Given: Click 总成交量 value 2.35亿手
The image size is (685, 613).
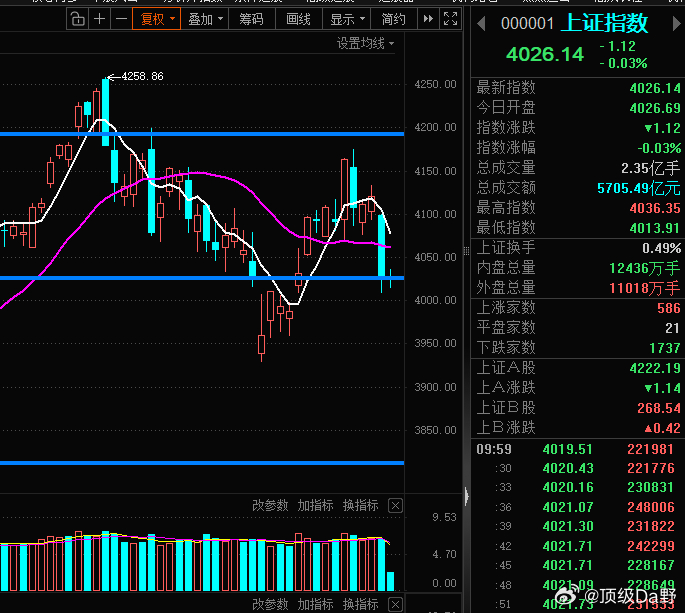Looking at the screenshot, I should [650, 168].
